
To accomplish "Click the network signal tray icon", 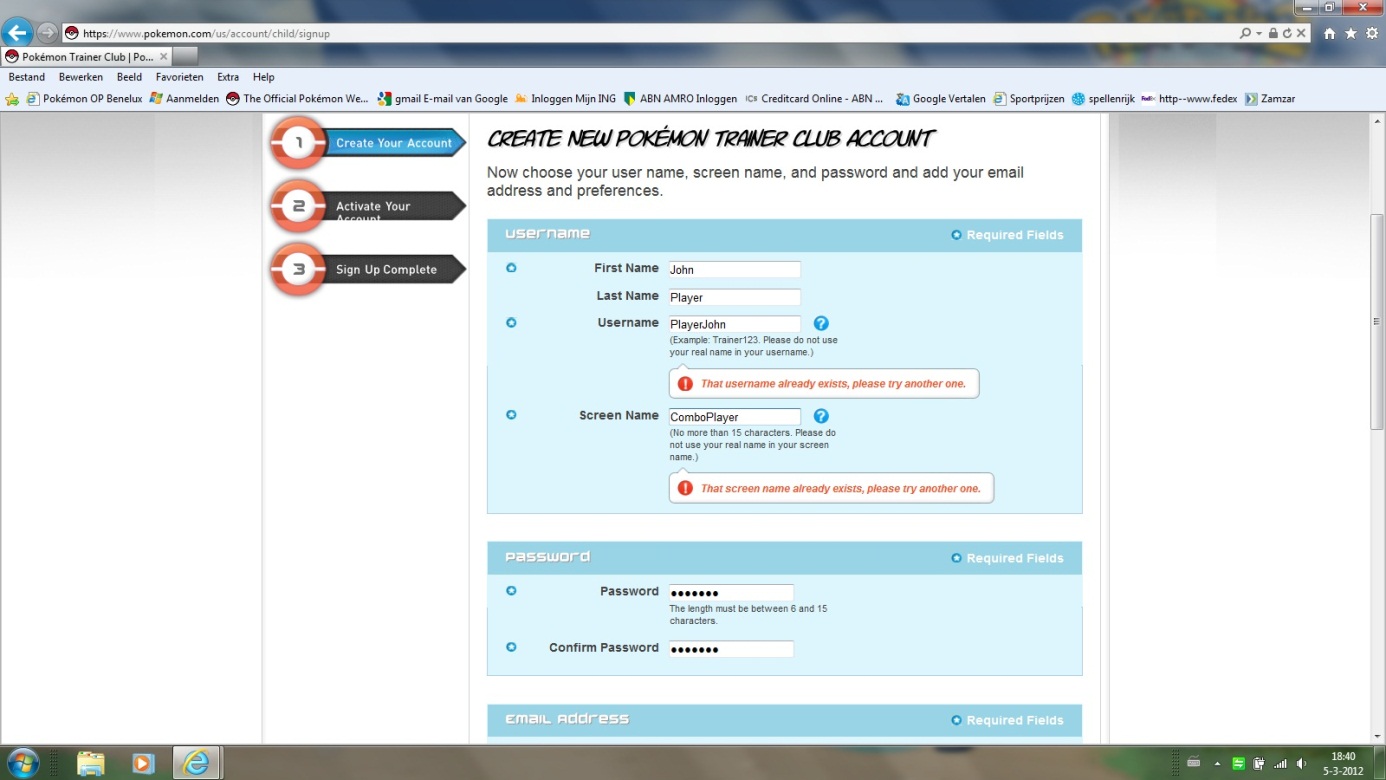I will coord(1280,764).
